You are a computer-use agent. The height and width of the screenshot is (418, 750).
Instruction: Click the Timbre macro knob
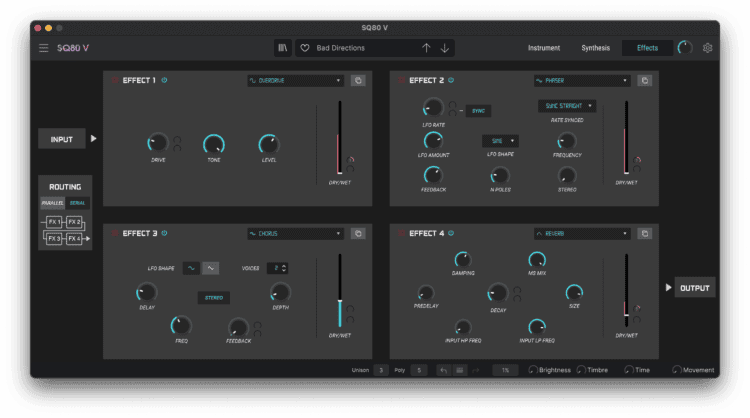click(581, 370)
